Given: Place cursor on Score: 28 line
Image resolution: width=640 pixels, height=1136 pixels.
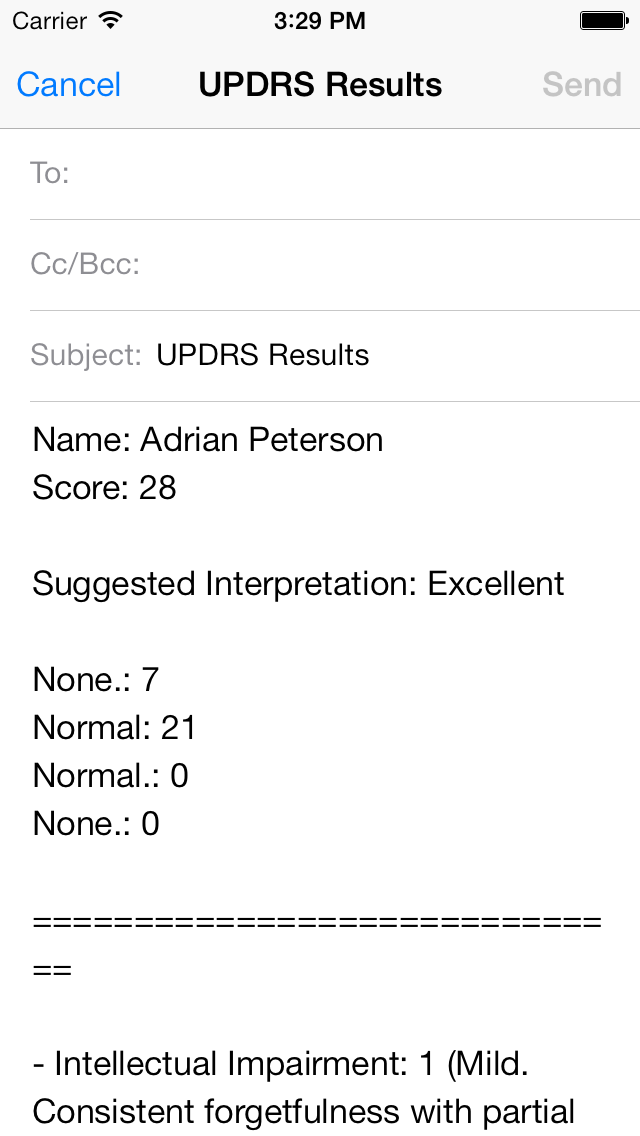Looking at the screenshot, I should click(104, 488).
